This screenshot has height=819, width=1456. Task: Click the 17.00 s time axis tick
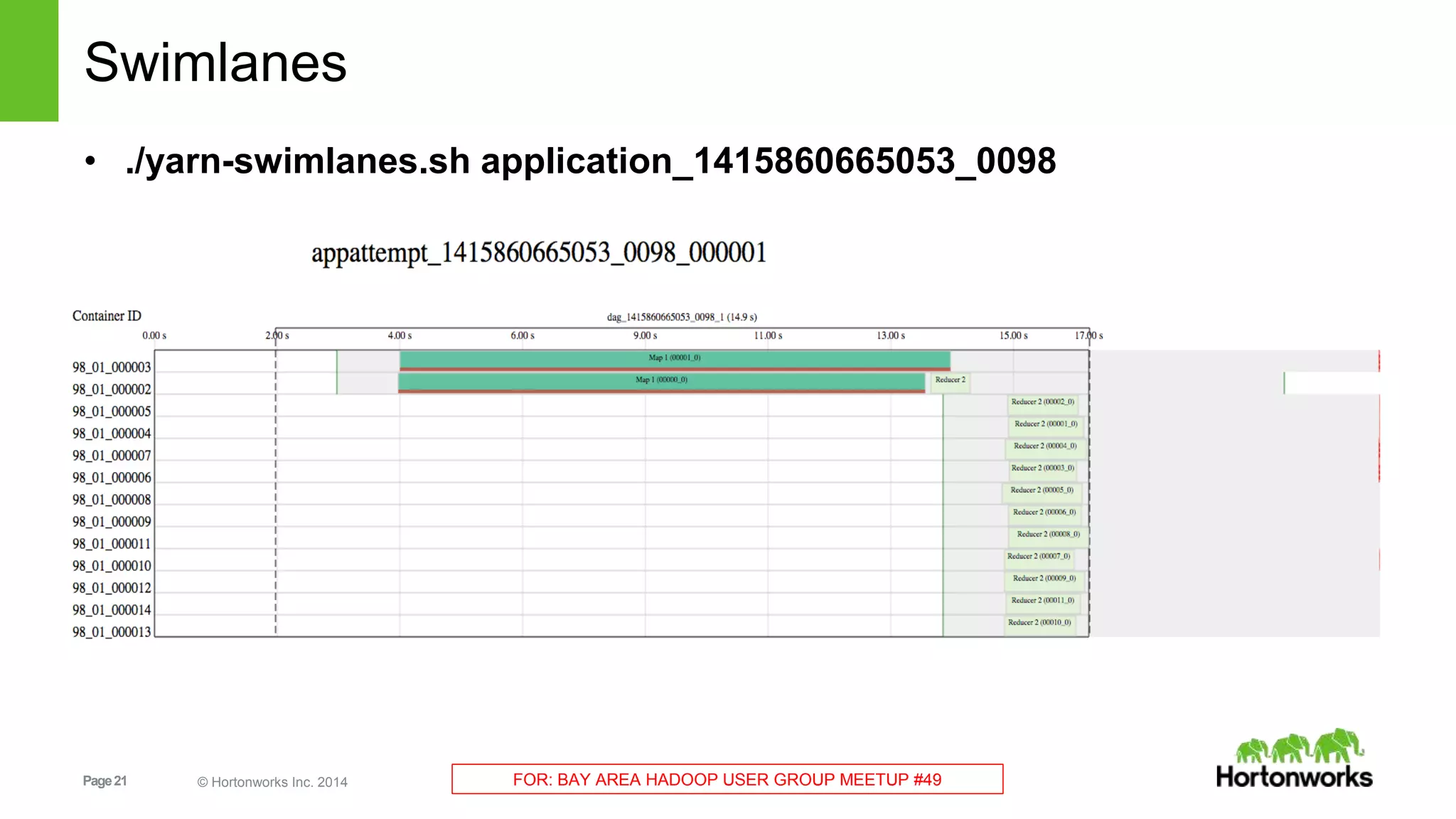(x=1089, y=336)
